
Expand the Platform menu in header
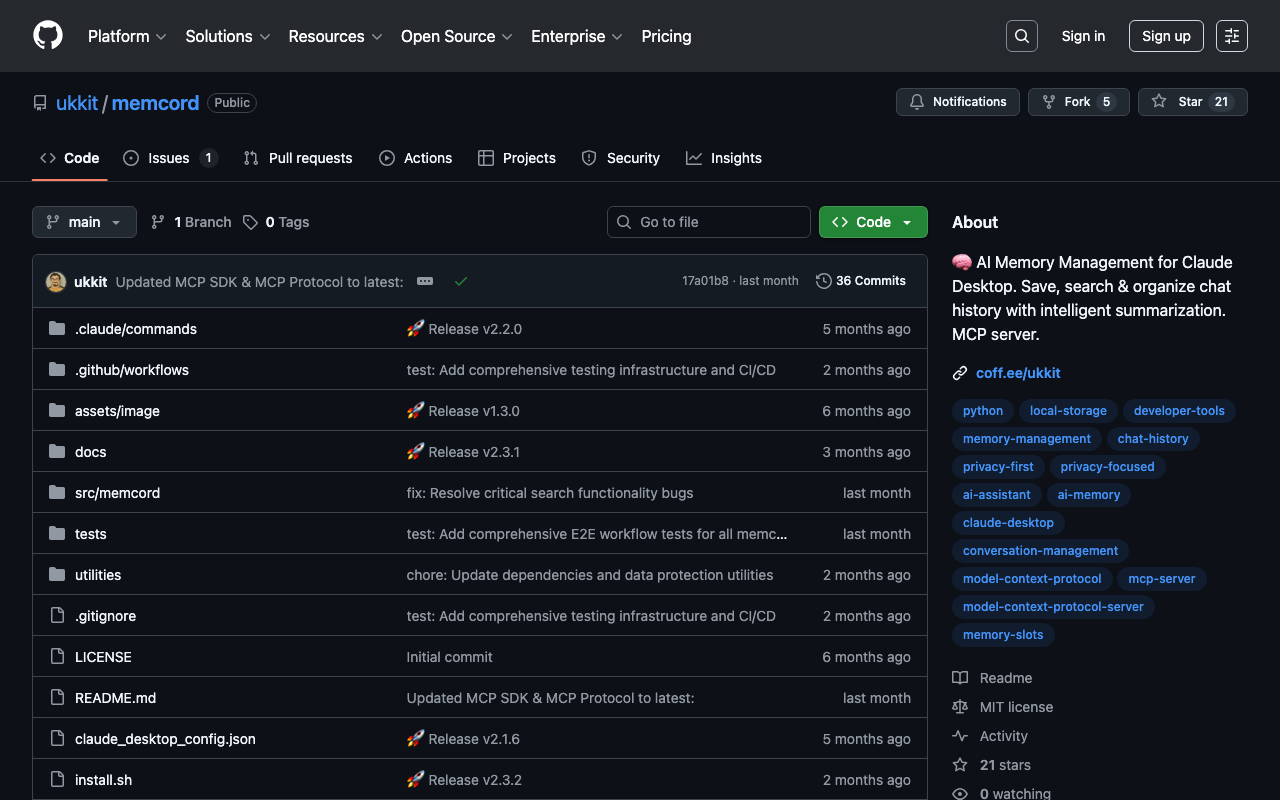127,36
